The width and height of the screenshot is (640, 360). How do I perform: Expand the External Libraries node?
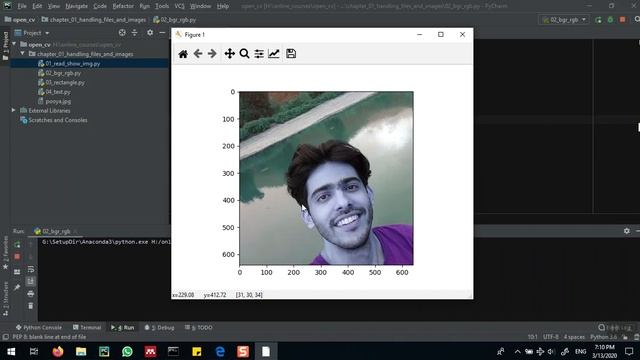[x=13, y=111]
